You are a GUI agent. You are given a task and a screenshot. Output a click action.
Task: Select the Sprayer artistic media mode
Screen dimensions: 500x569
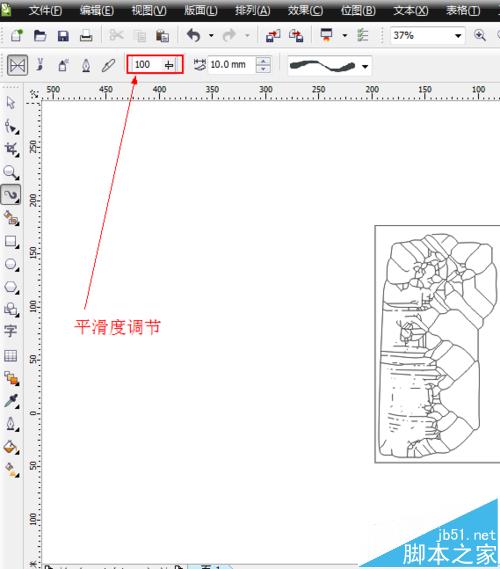click(x=63, y=65)
